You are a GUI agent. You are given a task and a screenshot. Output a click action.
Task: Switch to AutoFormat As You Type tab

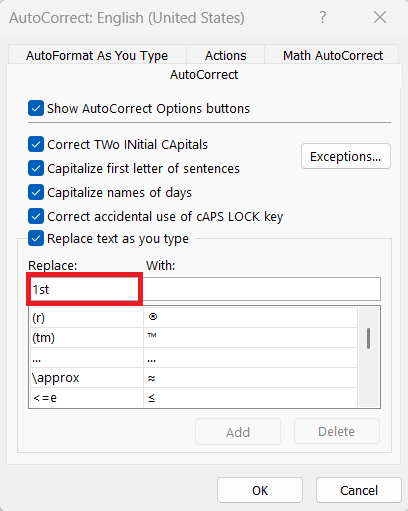point(97,55)
